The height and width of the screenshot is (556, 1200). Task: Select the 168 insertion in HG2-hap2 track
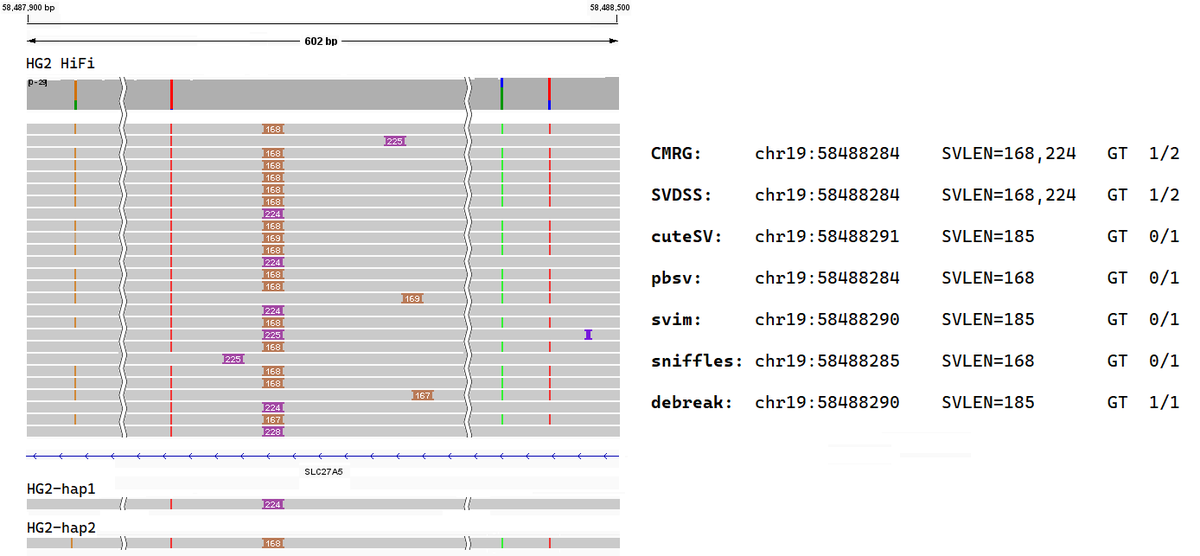(x=273, y=543)
